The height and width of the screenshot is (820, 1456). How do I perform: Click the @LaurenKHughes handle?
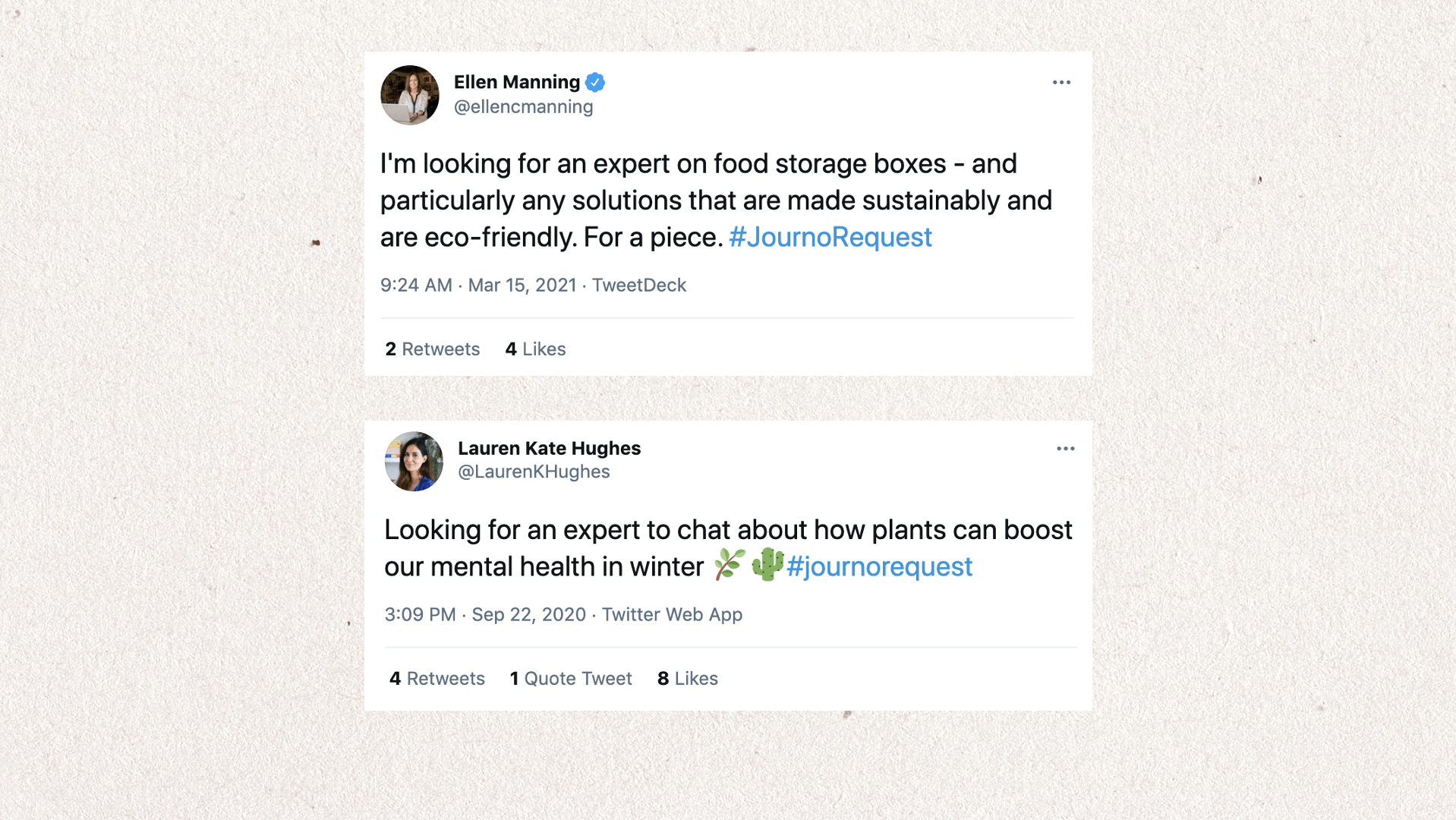point(534,471)
